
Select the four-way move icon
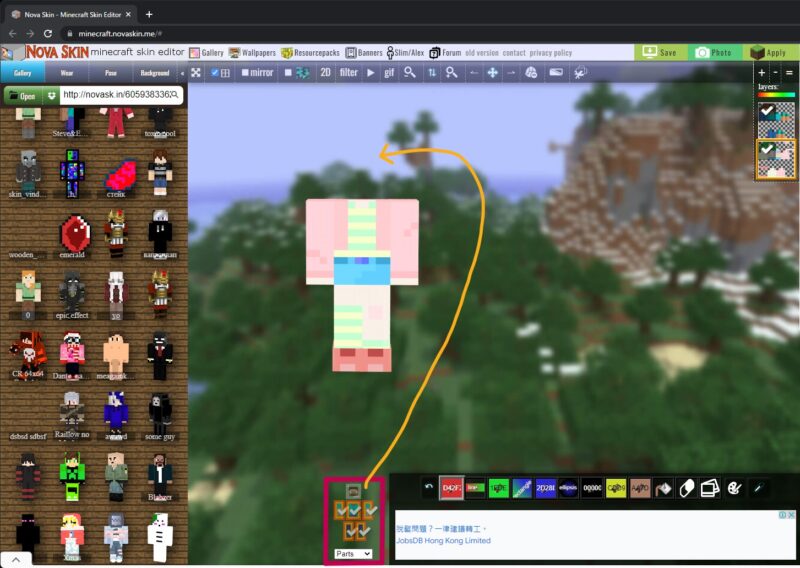492,72
